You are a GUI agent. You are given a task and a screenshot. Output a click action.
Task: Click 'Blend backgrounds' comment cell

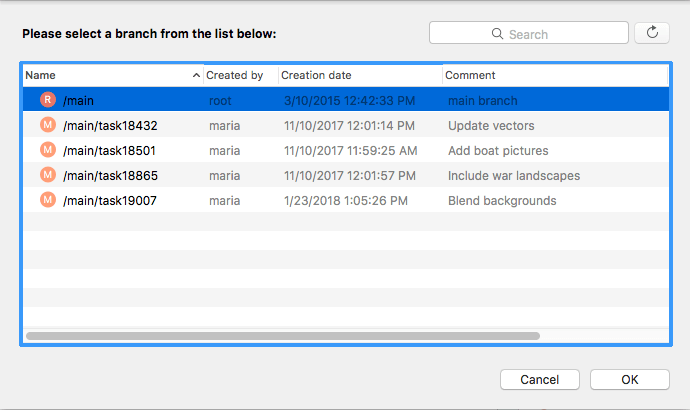click(502, 201)
